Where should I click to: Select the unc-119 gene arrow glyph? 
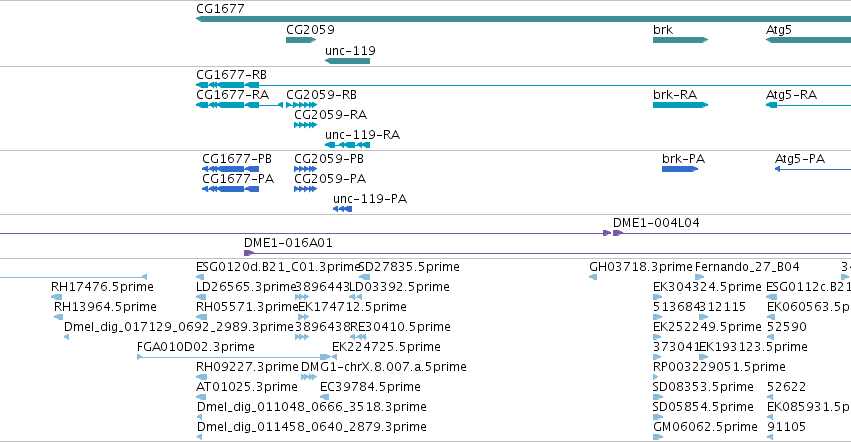pos(347,61)
